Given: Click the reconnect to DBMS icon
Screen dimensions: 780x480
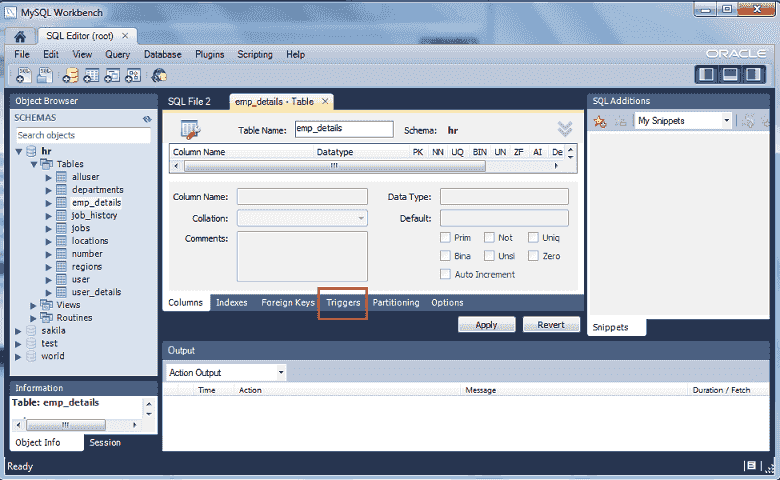Looking at the screenshot, I should (x=159, y=75).
